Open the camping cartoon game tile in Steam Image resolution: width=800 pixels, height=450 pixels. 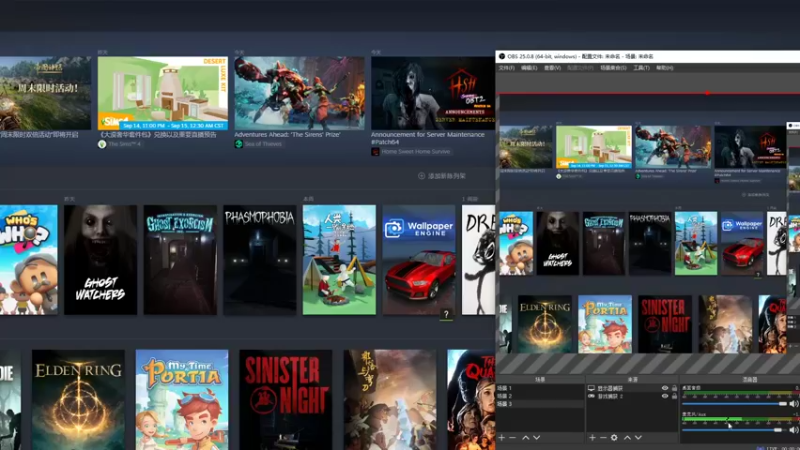click(339, 260)
